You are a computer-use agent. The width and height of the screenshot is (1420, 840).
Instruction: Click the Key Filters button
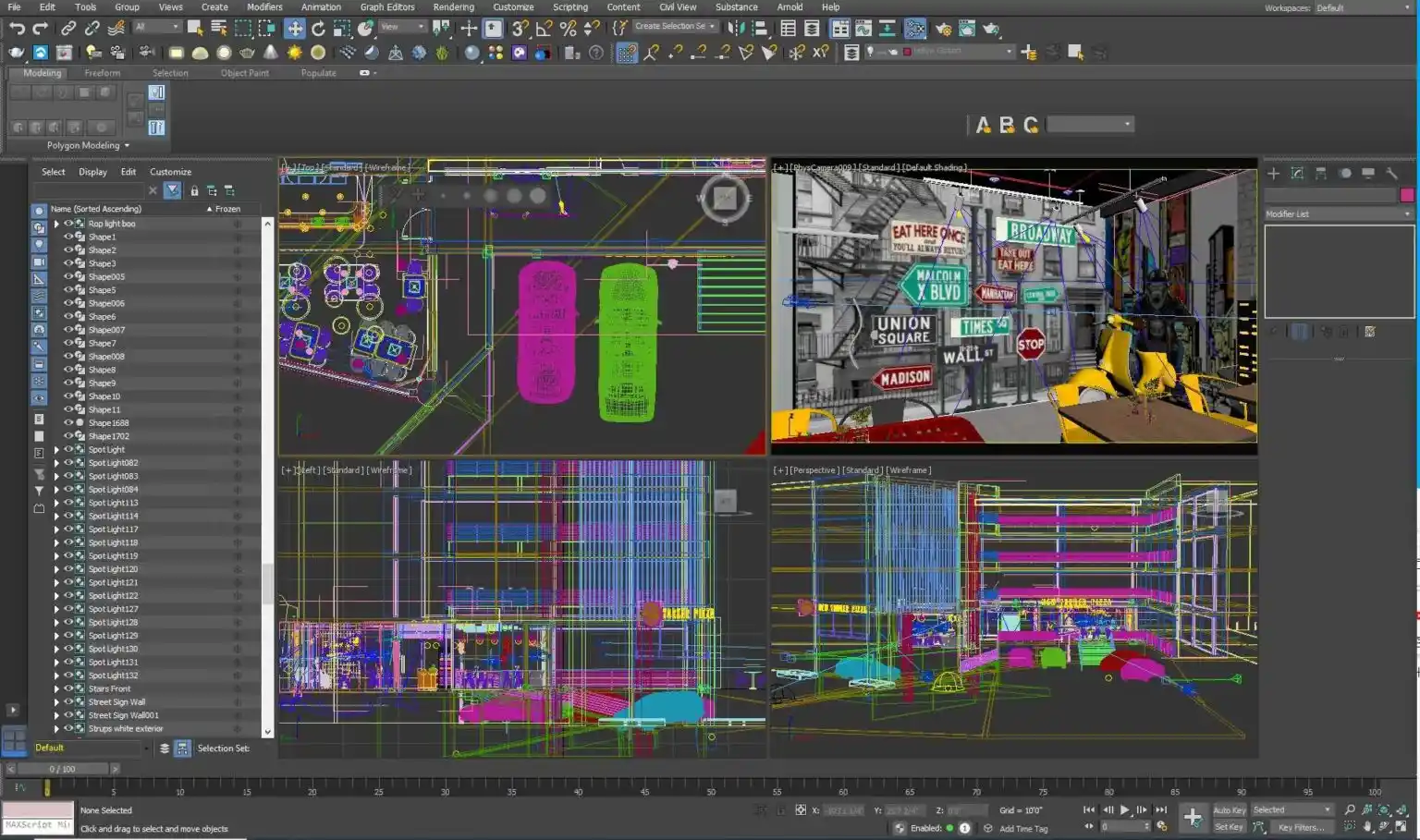(x=1300, y=827)
